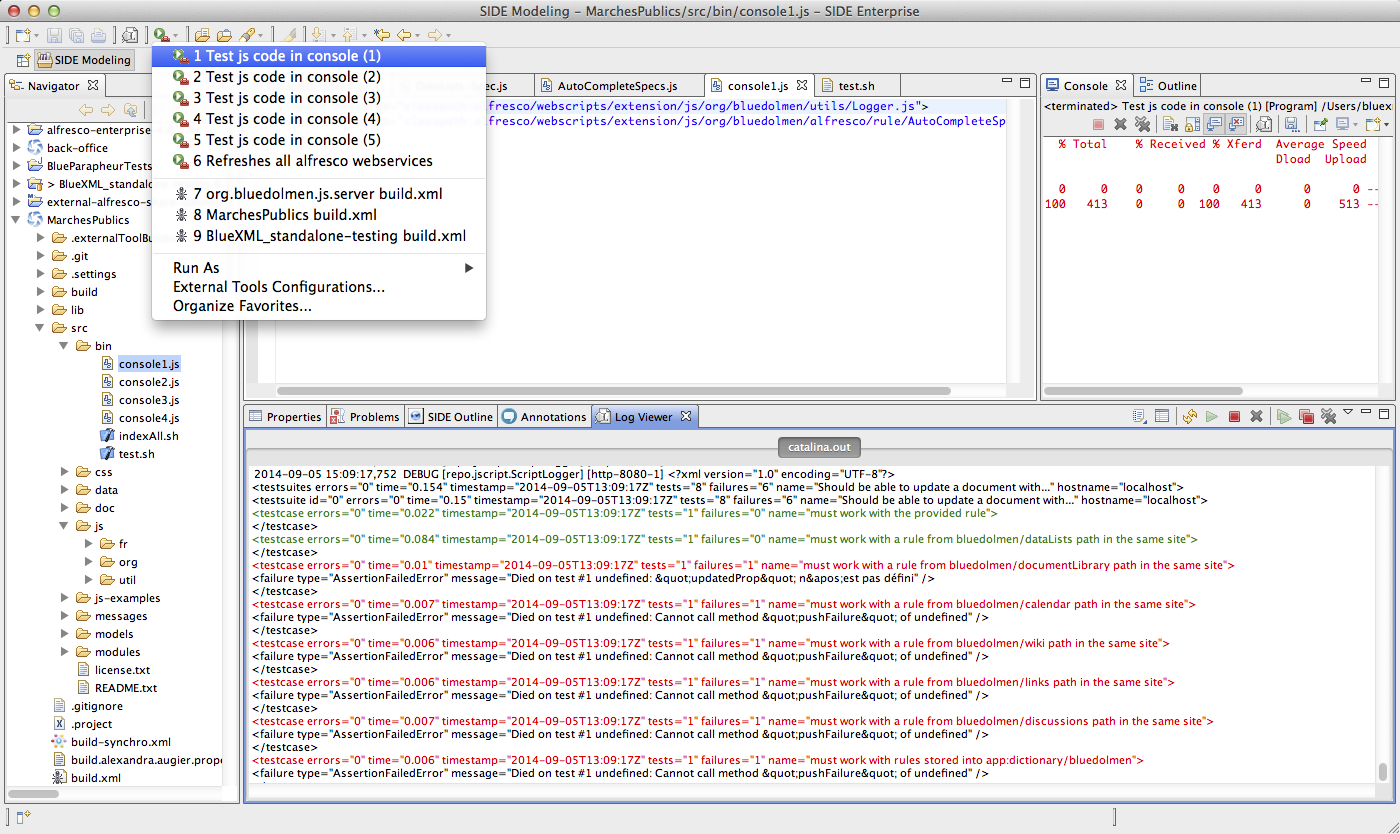Screen dimensions: 1400x834
Task: Click the Open Type folder icon in toolbar
Action: [x=203, y=35]
